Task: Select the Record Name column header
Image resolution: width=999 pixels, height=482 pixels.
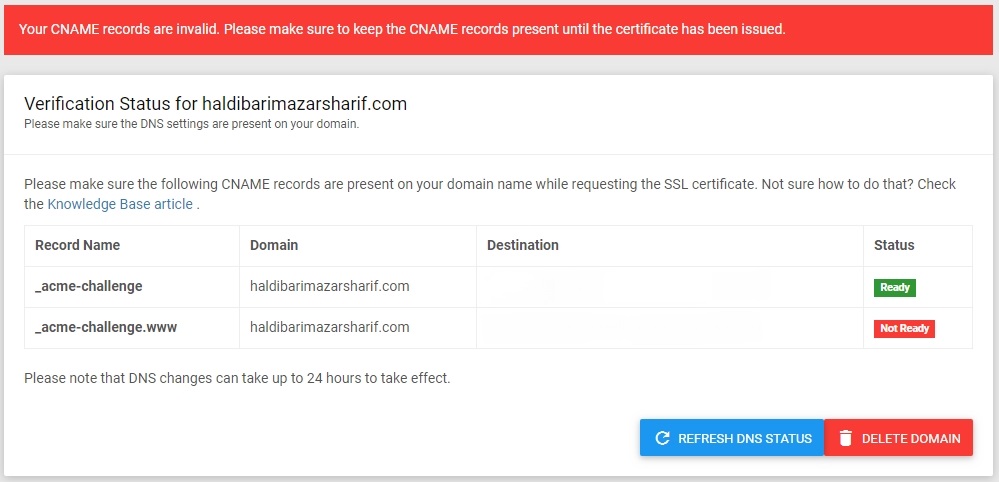Action: [77, 245]
